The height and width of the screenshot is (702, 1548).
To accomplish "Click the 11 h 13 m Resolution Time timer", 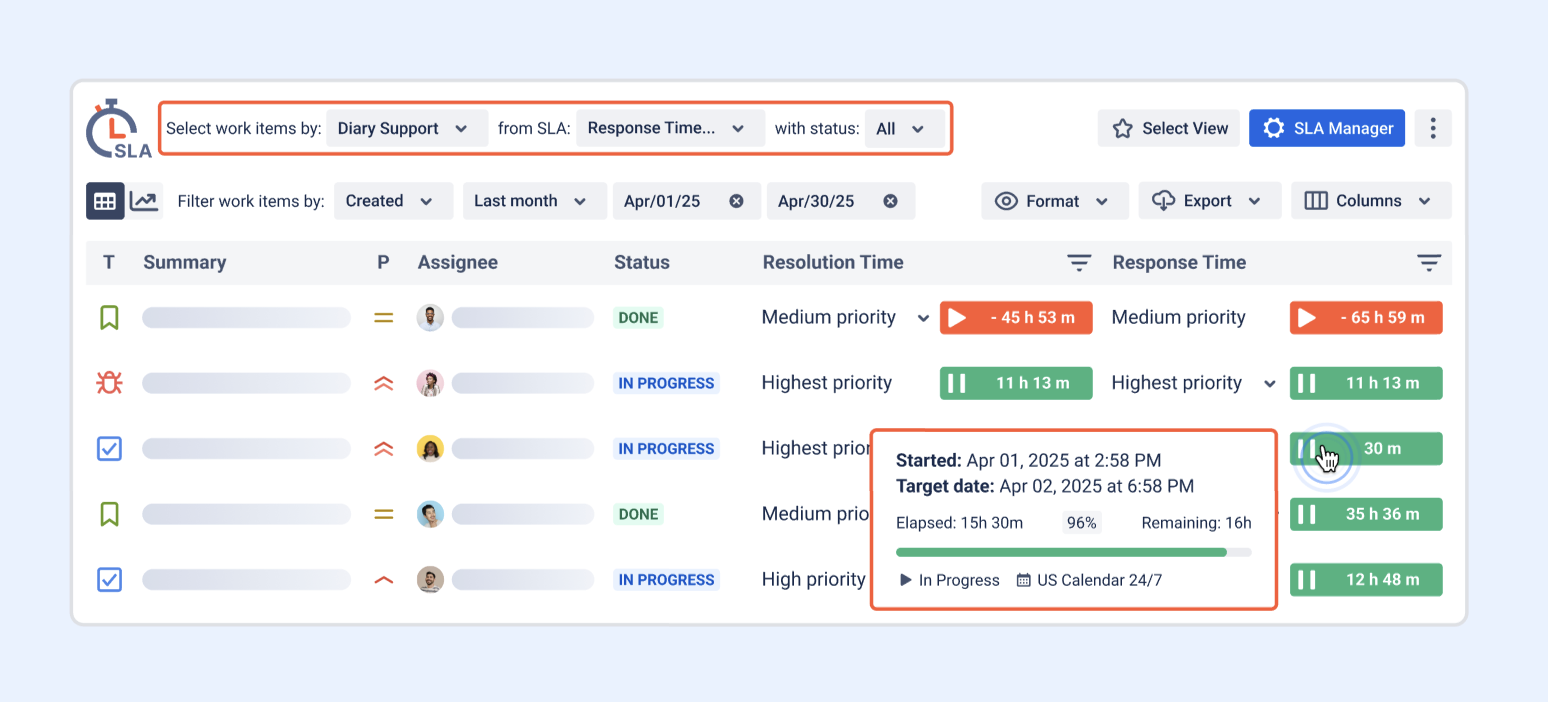I will click(x=1016, y=383).
